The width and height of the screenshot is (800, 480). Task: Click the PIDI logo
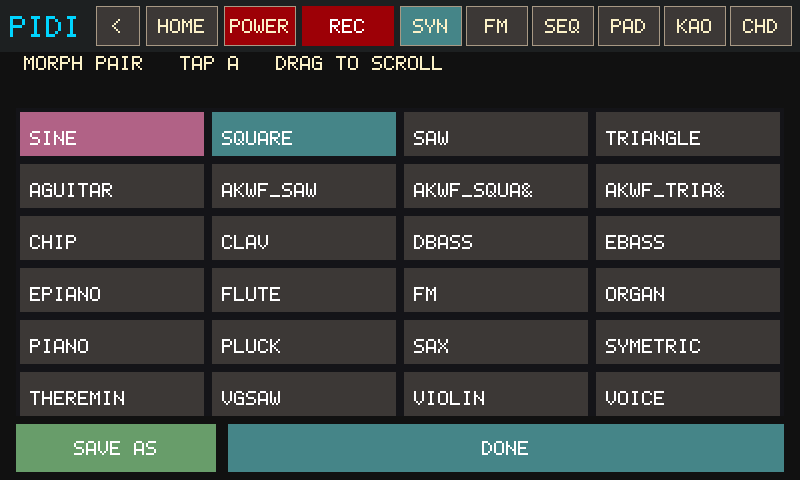coord(43,27)
